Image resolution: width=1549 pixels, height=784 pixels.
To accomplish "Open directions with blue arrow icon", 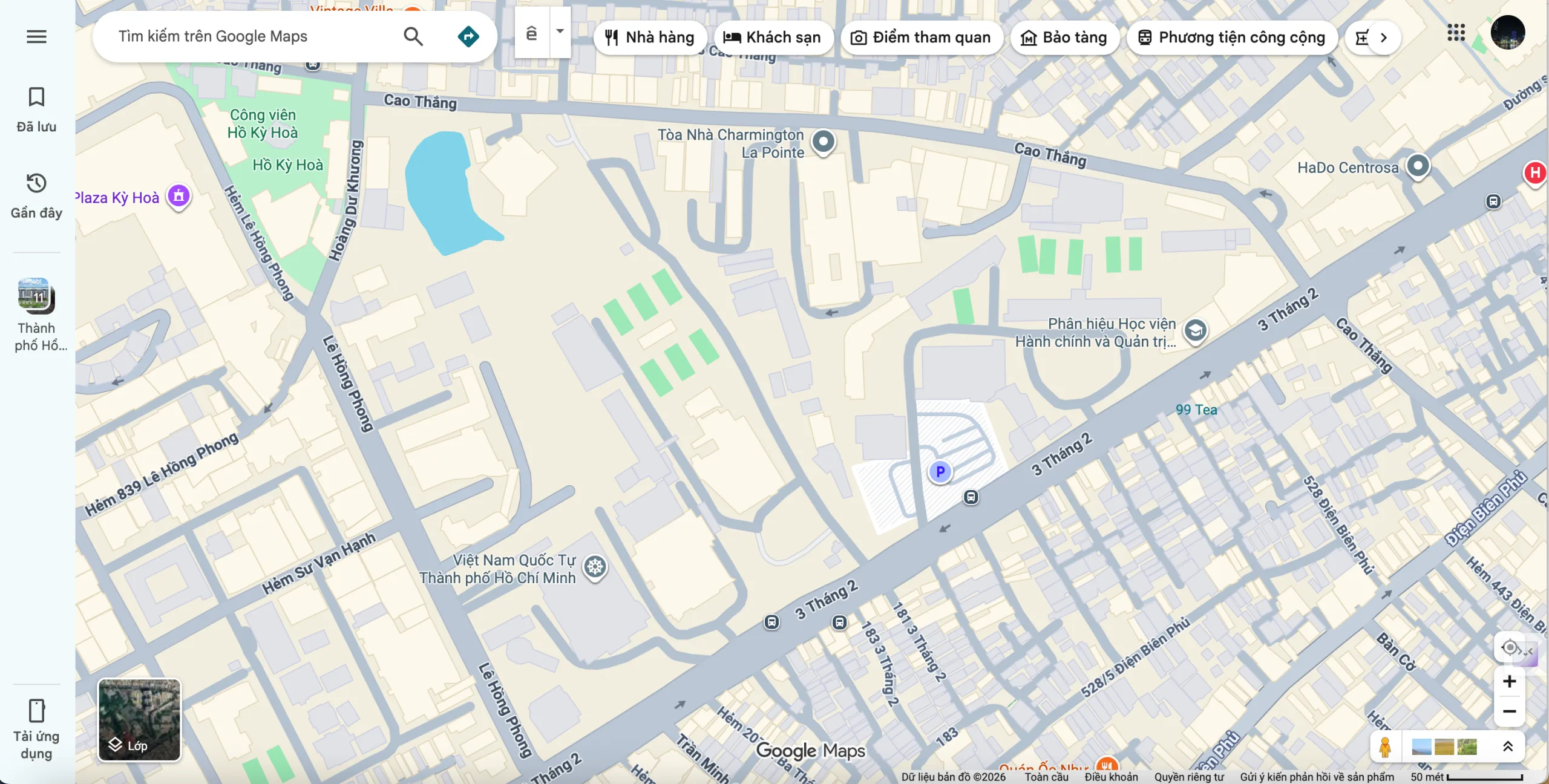I will click(x=468, y=37).
